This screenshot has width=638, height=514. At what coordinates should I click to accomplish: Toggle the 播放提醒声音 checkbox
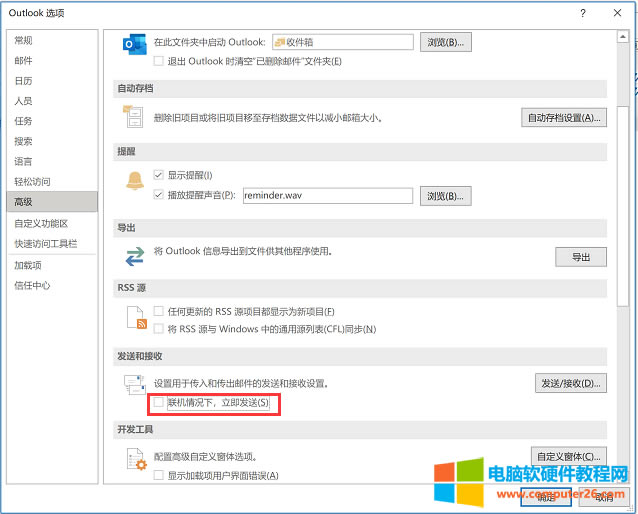tap(158, 195)
